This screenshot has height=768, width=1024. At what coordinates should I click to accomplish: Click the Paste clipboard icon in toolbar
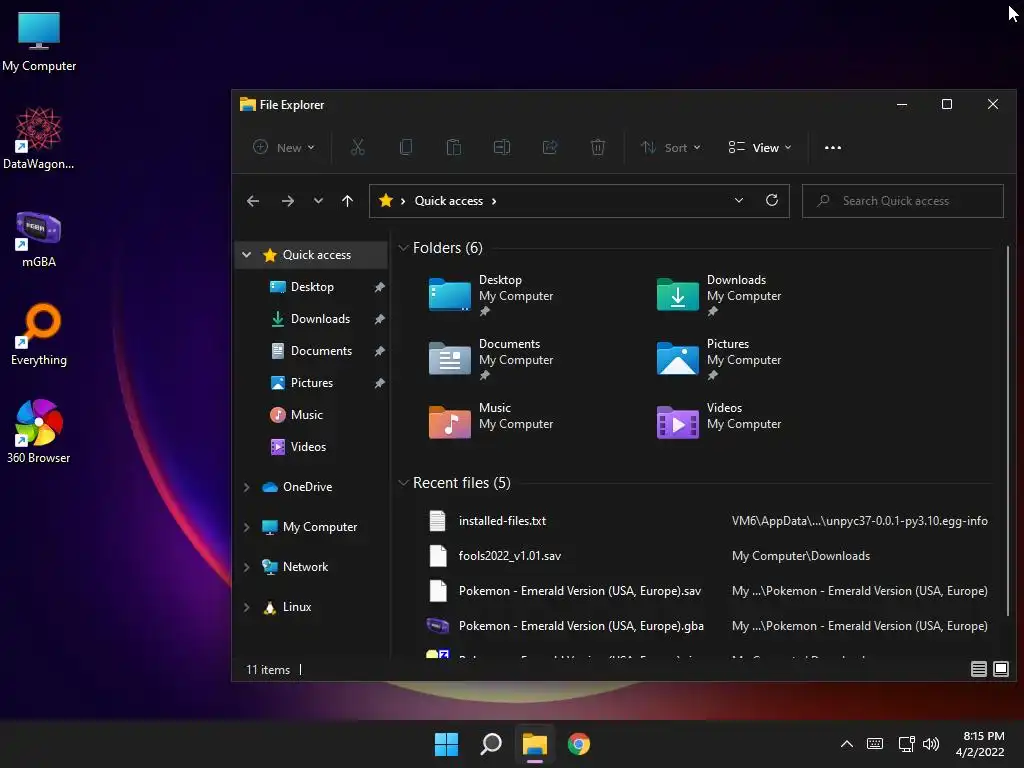tap(454, 148)
